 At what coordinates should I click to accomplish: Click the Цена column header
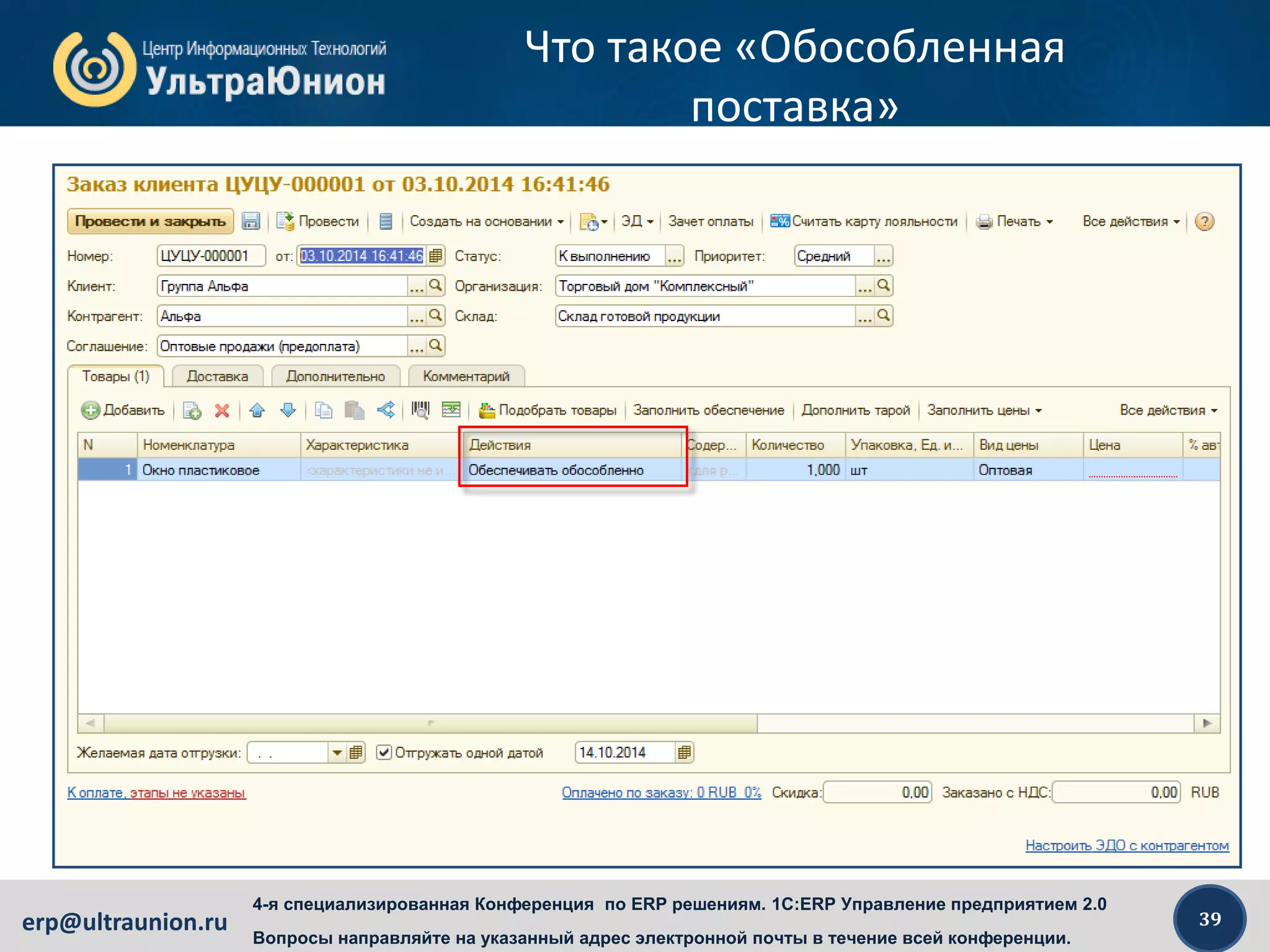point(1133,445)
